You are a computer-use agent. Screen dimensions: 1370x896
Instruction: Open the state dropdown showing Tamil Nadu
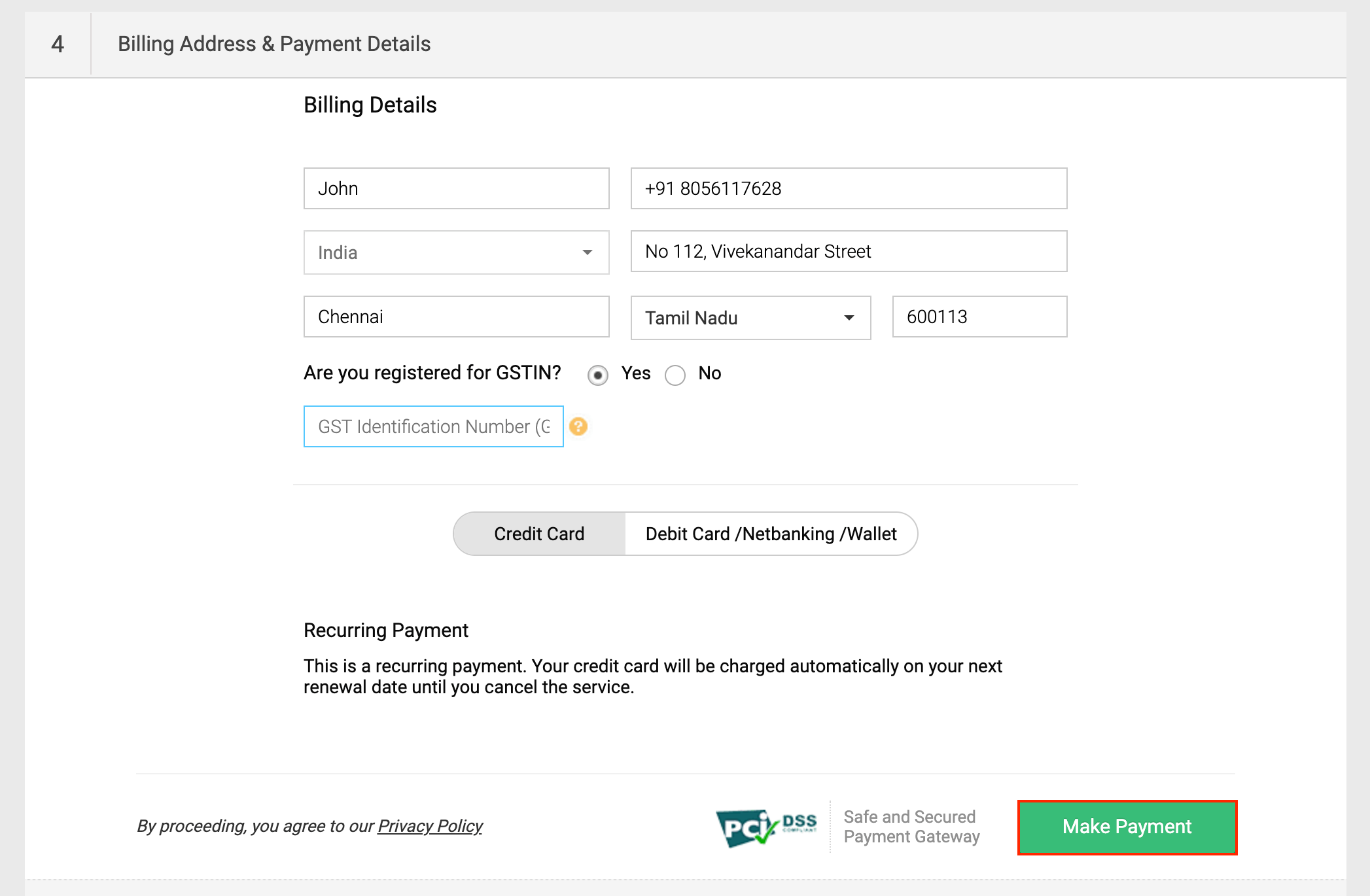[750, 318]
